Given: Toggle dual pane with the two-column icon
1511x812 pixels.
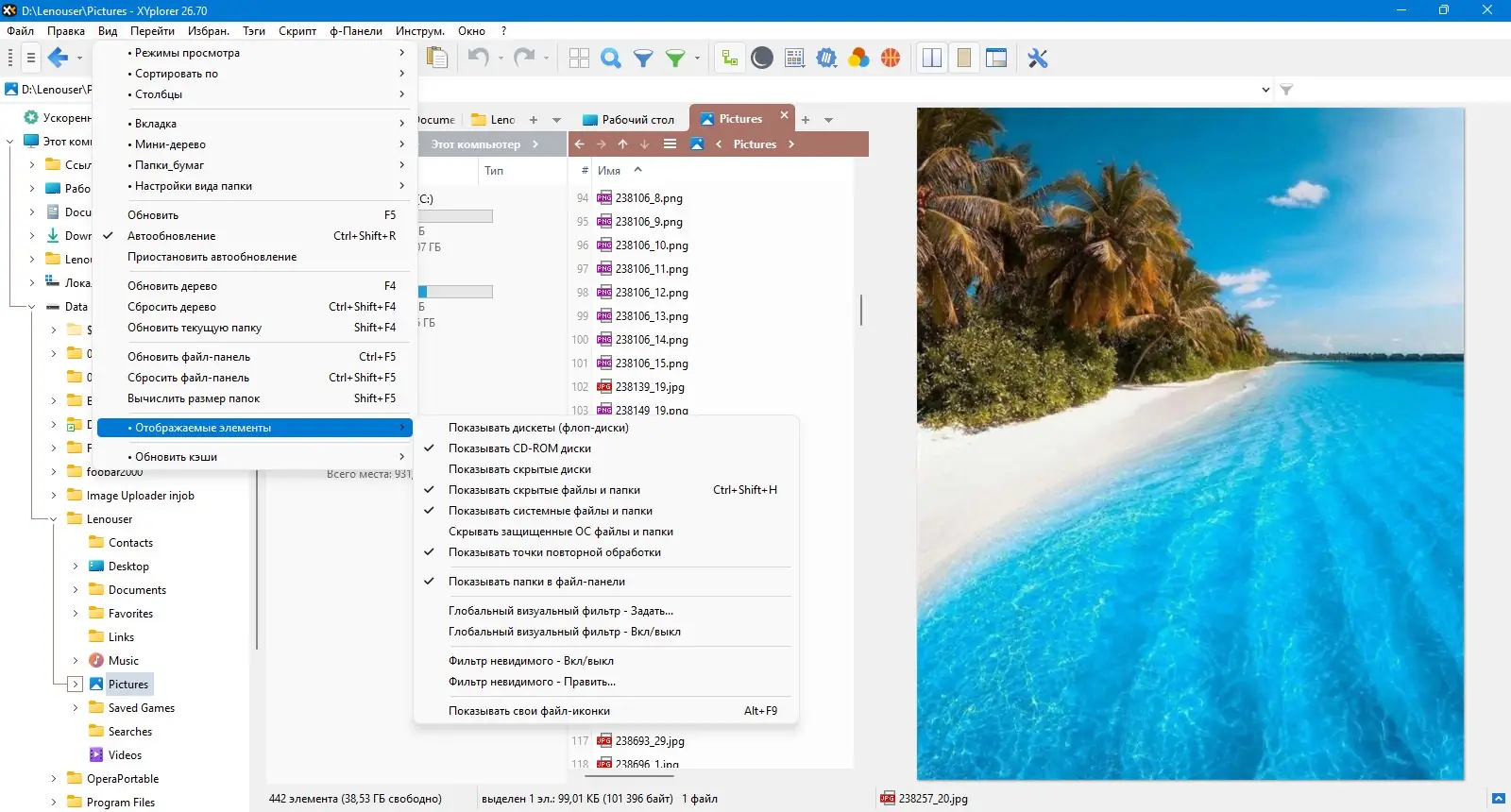Looking at the screenshot, I should (932, 58).
